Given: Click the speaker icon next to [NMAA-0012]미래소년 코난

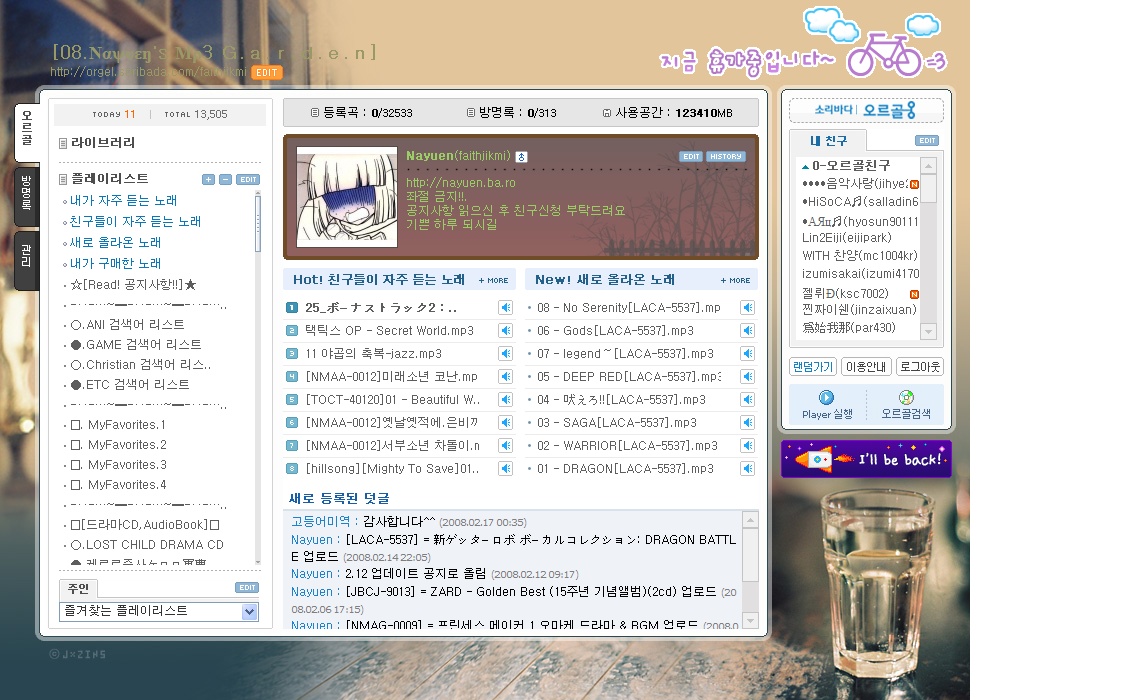Looking at the screenshot, I should click(x=506, y=377).
